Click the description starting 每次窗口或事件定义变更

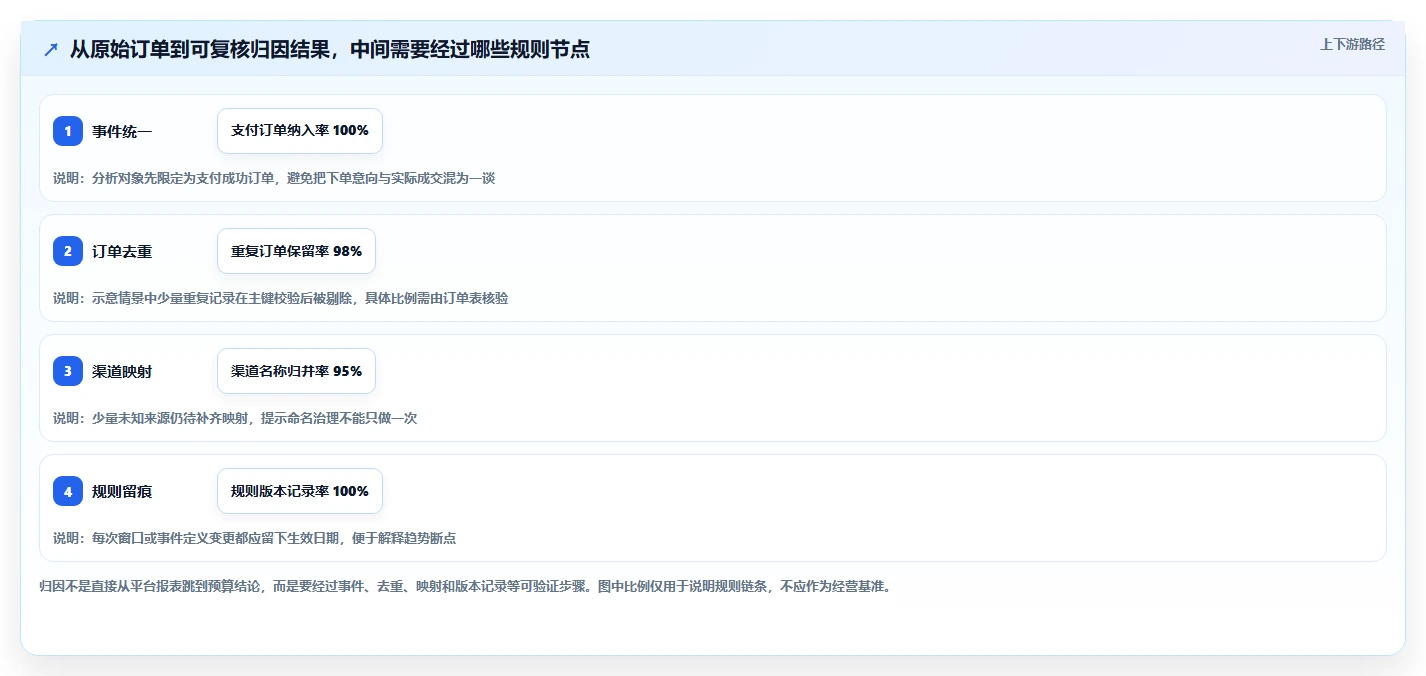(255, 538)
